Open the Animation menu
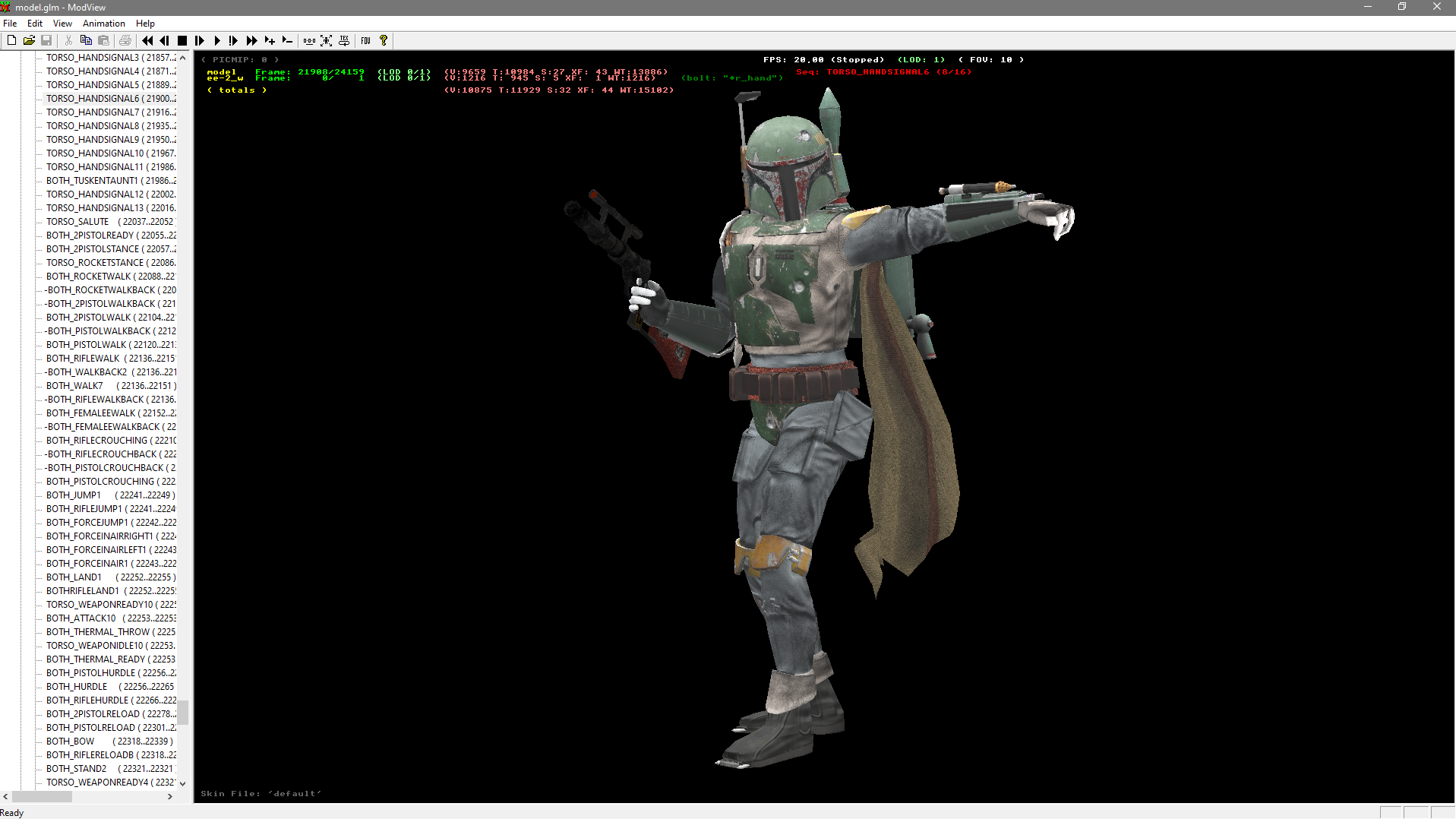Image resolution: width=1456 pixels, height=819 pixels. (104, 24)
